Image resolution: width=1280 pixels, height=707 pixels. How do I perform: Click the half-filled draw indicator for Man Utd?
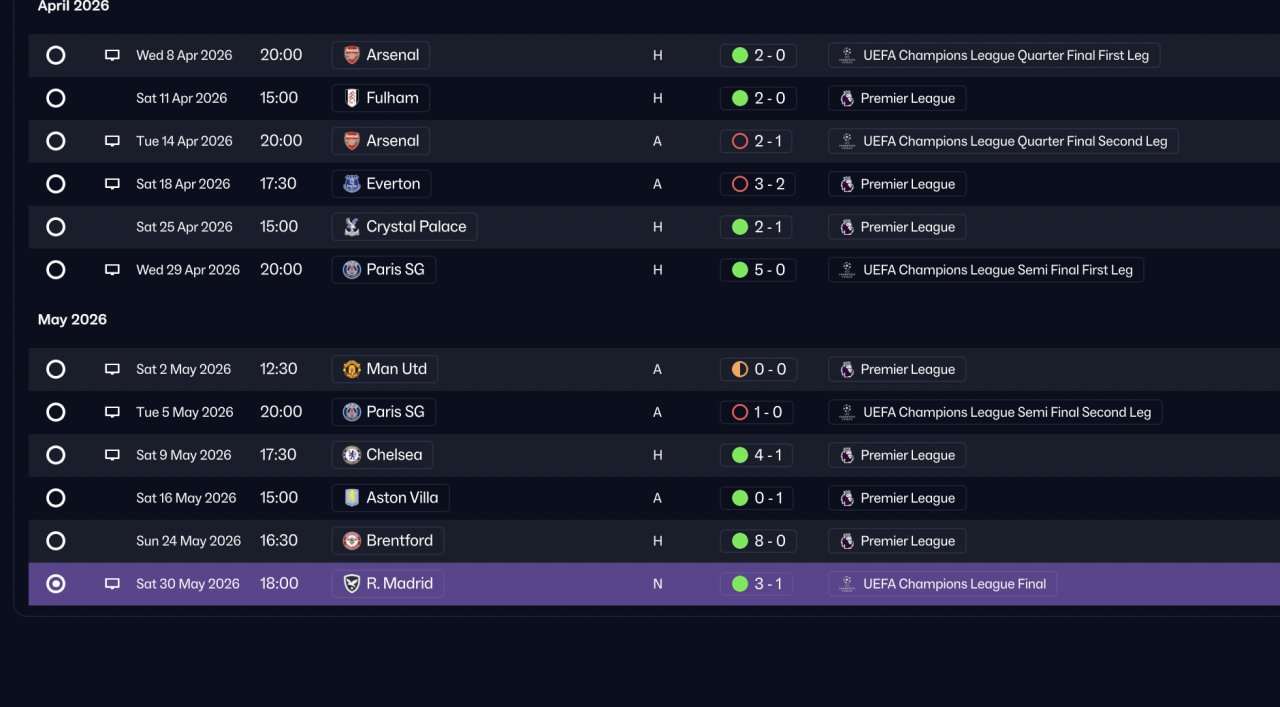[740, 369]
